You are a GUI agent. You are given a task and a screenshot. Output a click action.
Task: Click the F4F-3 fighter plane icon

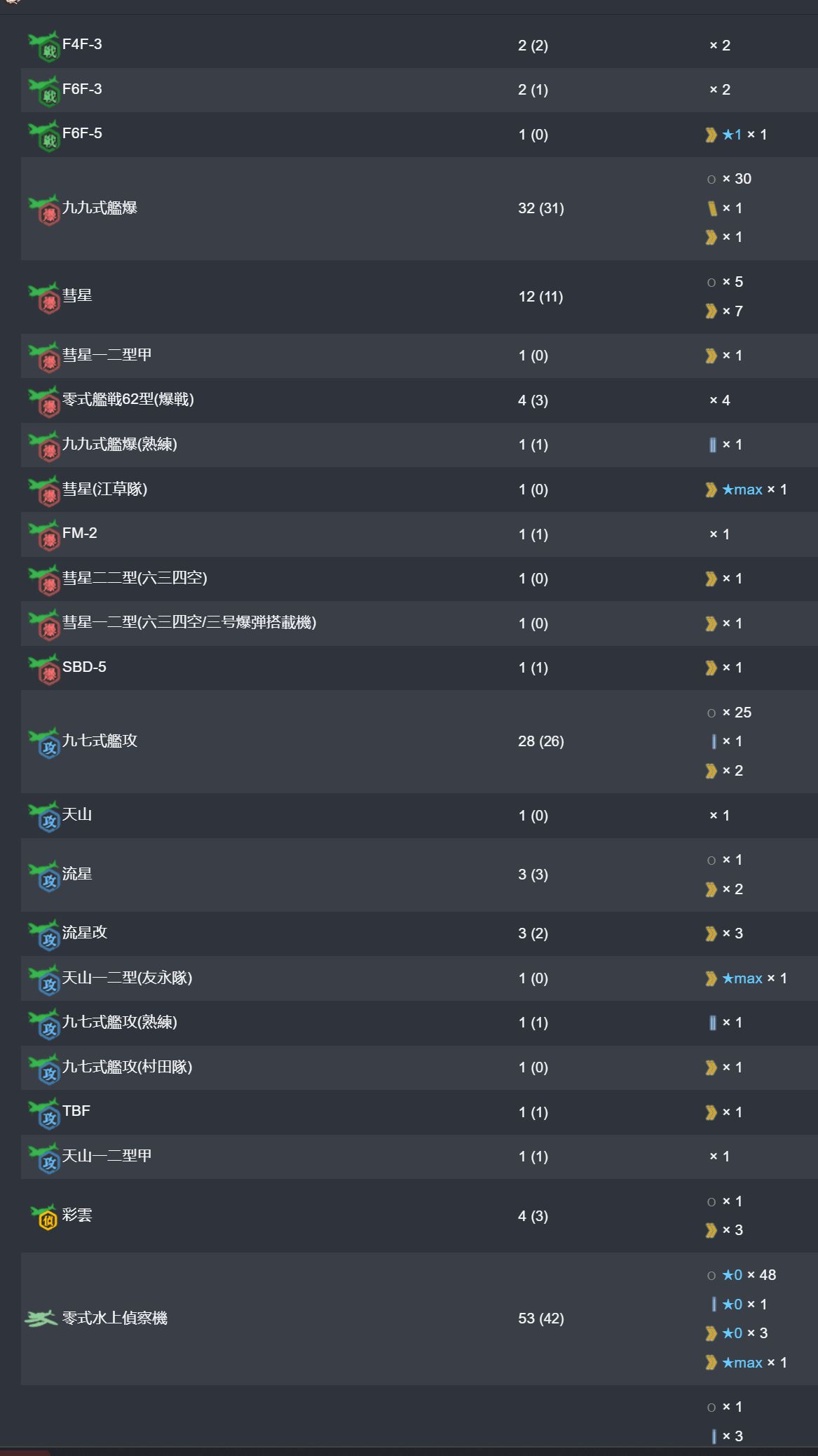click(x=43, y=46)
